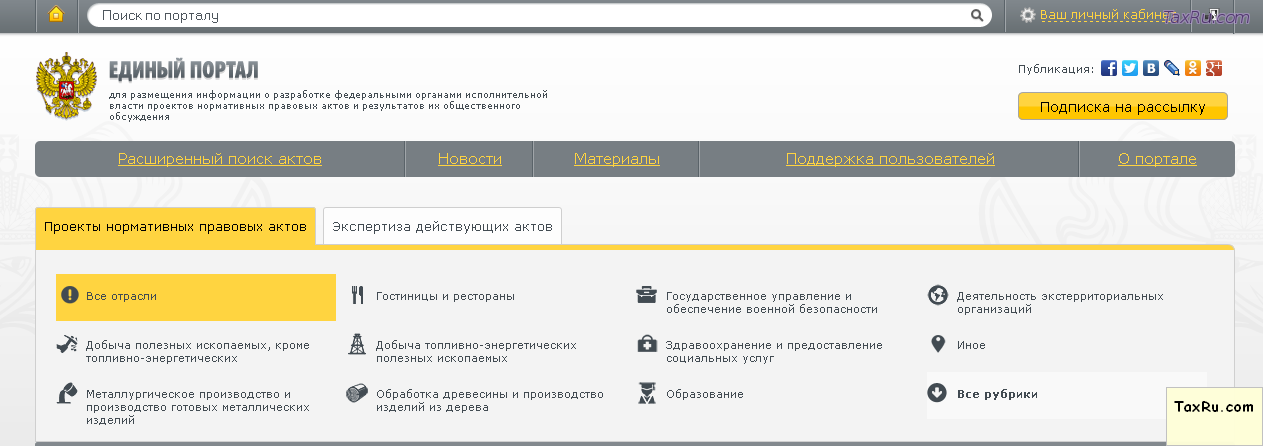Click log icon 'Обработка древесины'
This screenshot has height=446, width=1263.
pos(357,393)
